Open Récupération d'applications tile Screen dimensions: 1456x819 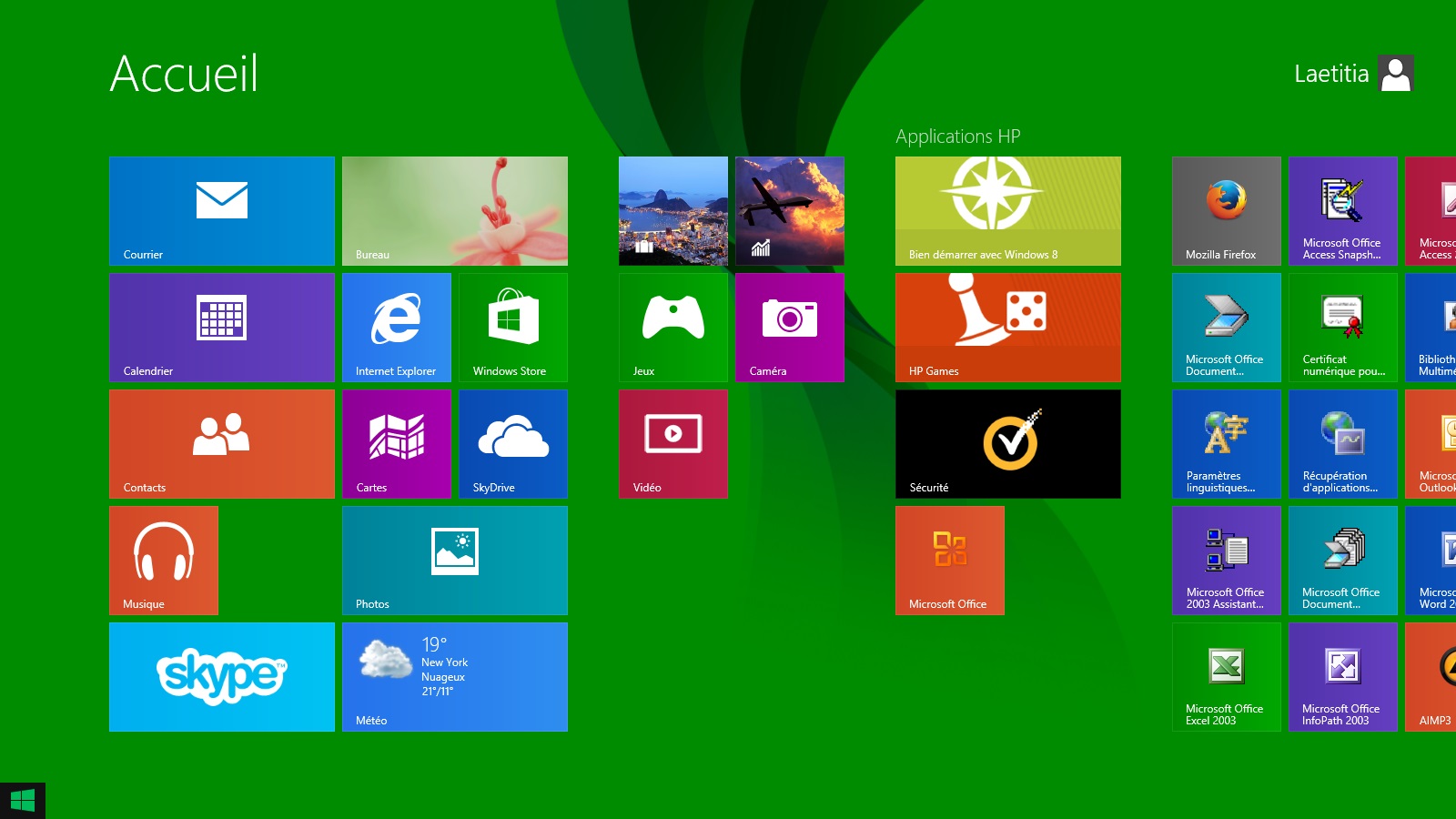point(1343,444)
